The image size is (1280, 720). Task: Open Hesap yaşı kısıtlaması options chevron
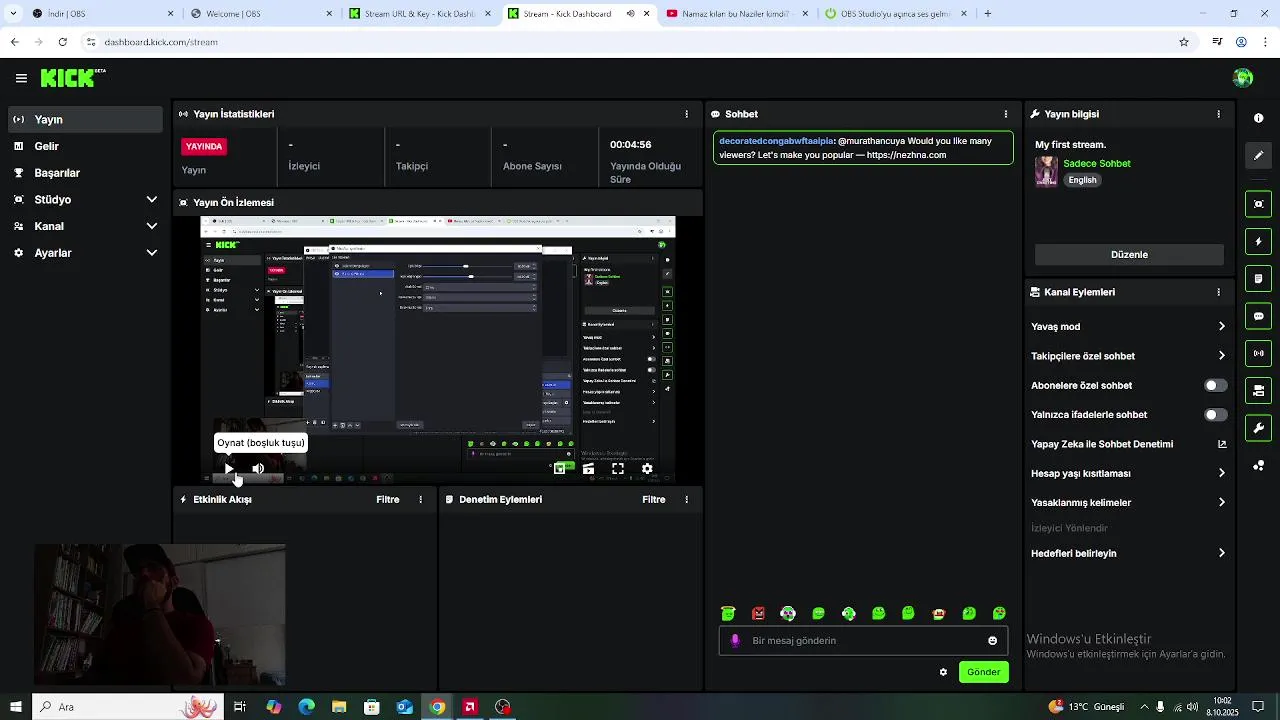tap(1221, 473)
